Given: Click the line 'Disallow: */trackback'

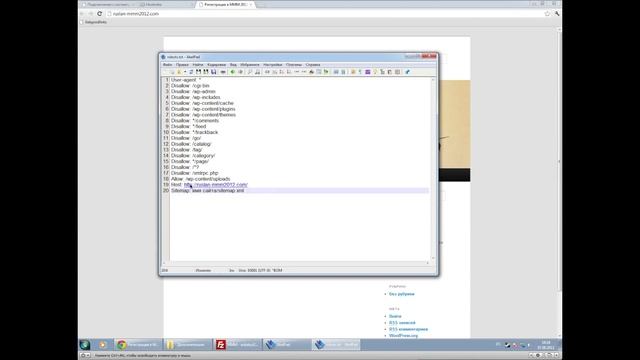Looking at the screenshot, I should 194,132.
